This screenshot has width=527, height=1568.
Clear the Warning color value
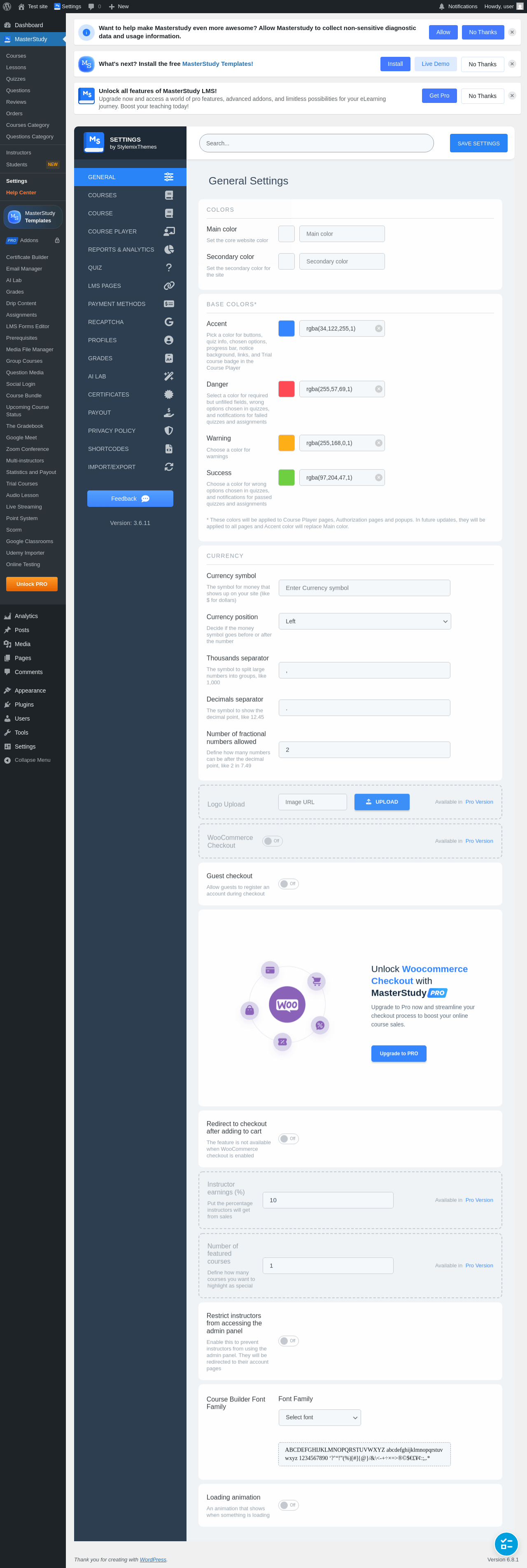pyautogui.click(x=378, y=443)
